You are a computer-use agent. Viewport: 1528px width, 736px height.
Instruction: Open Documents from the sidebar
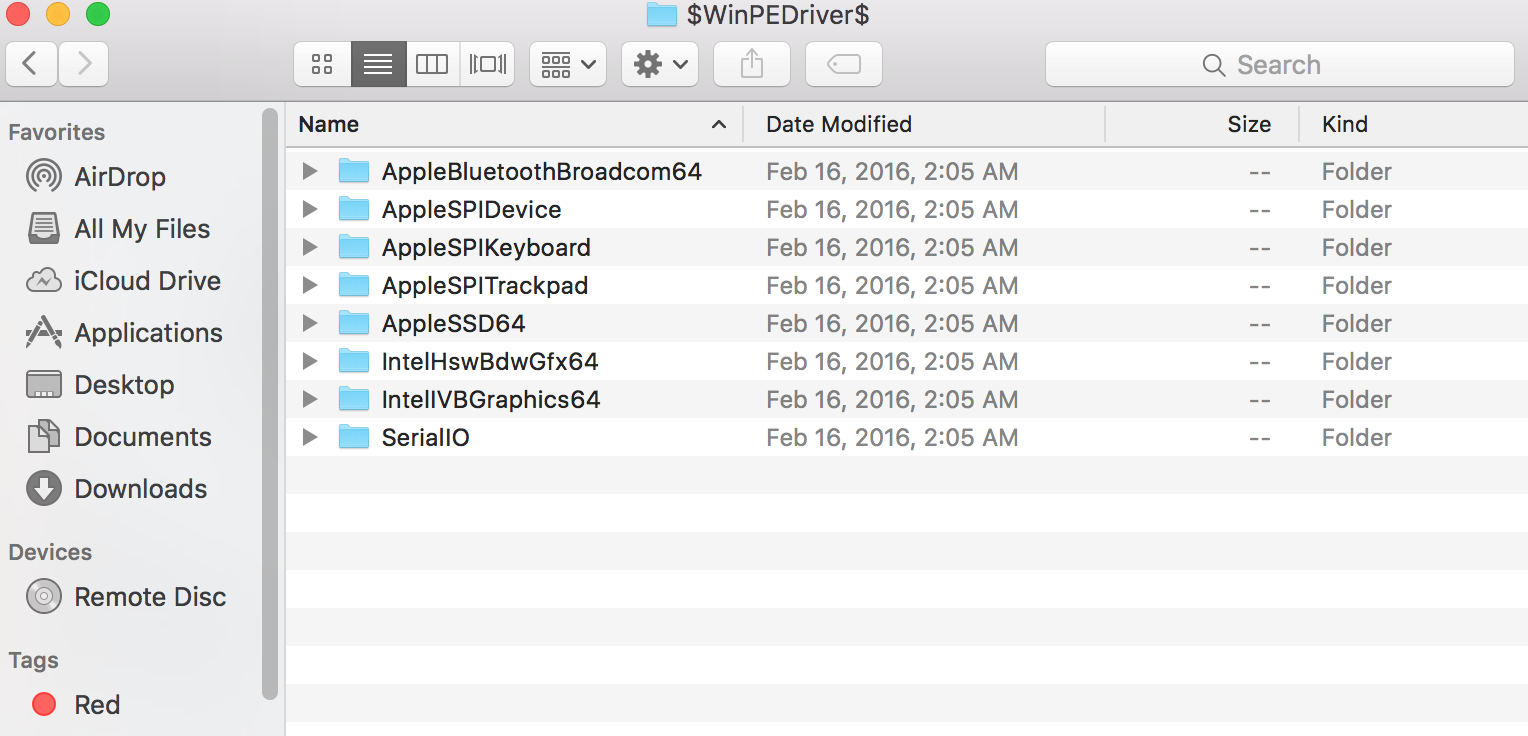(x=118, y=437)
